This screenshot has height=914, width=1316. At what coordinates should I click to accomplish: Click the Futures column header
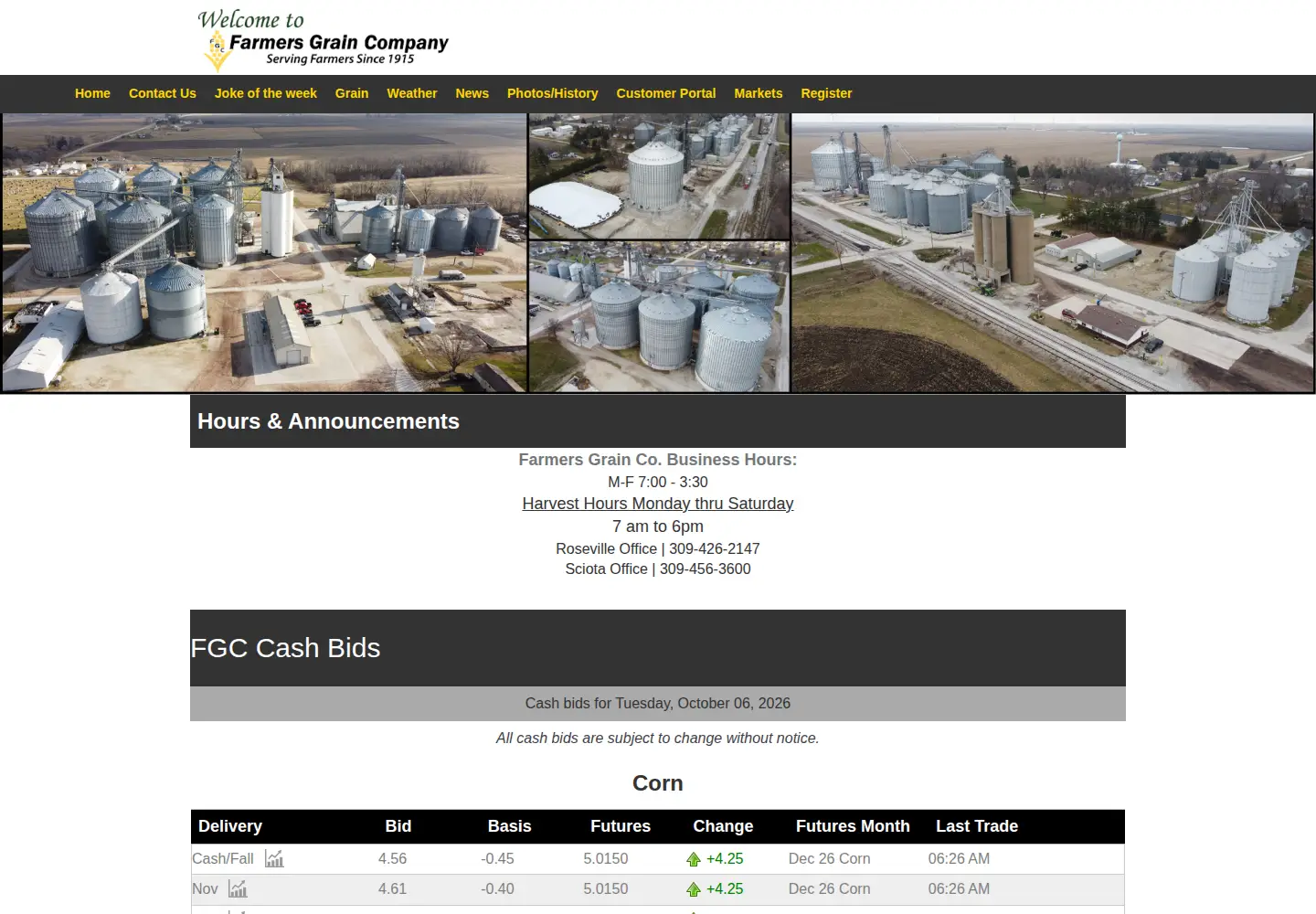pyautogui.click(x=621, y=826)
